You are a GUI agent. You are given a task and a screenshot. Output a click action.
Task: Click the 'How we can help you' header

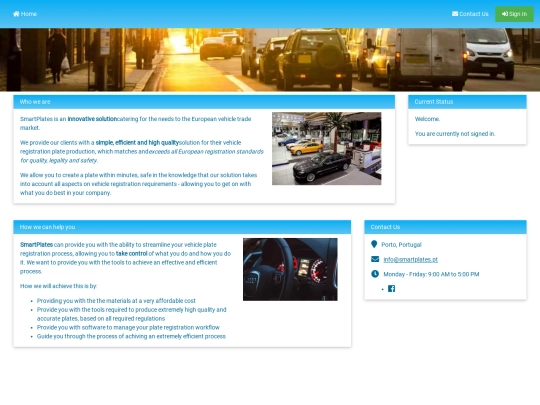182,227
